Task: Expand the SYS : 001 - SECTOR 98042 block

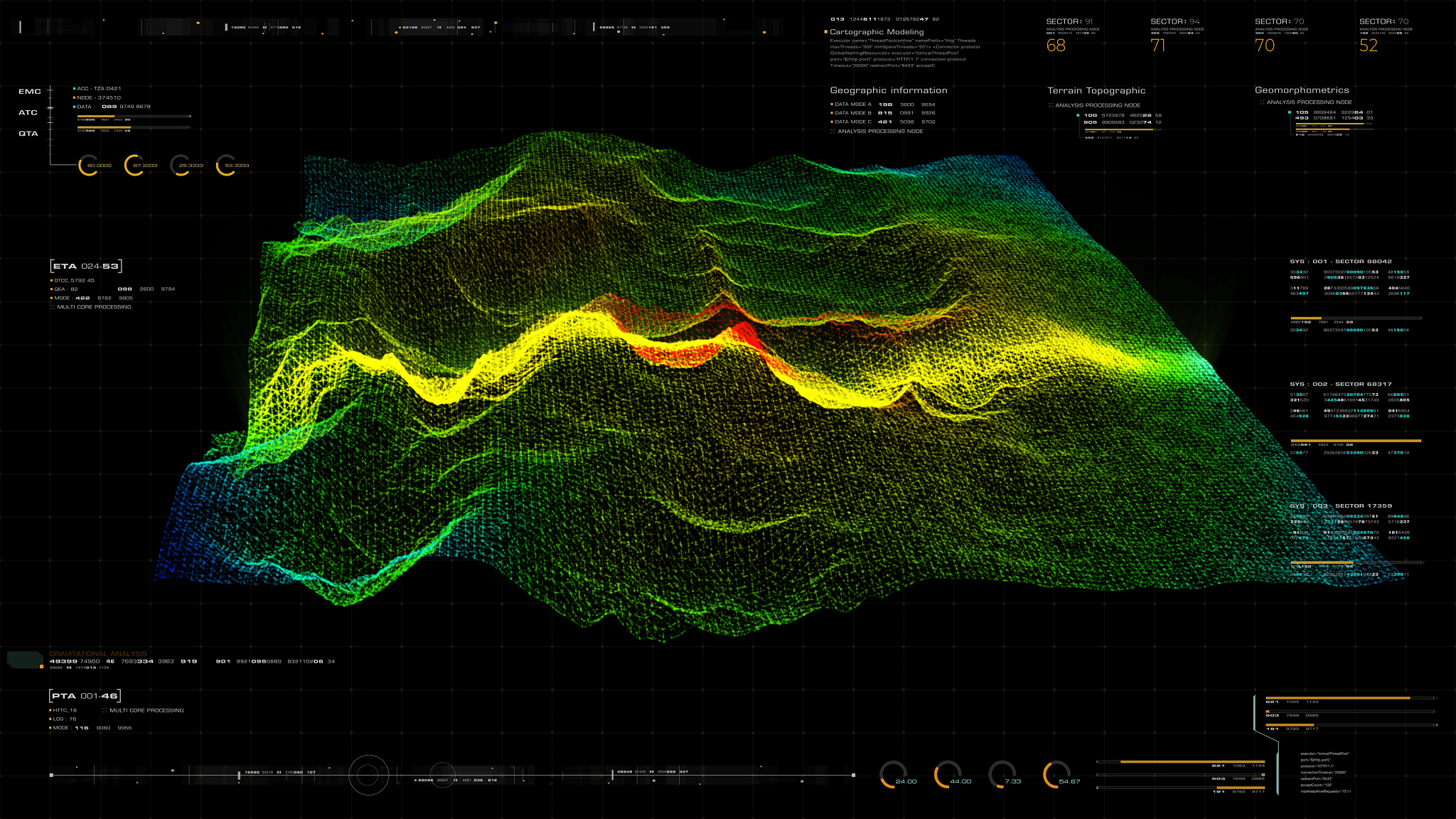Action: click(1341, 262)
